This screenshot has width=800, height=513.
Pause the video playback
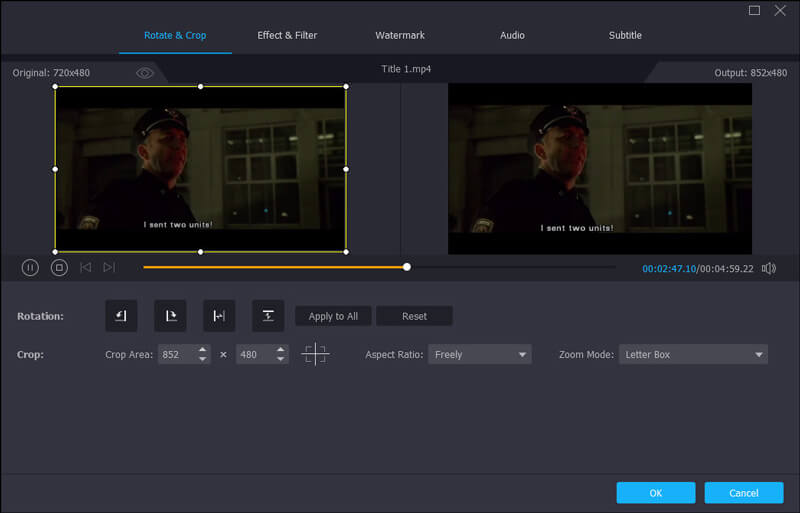[x=30, y=267]
